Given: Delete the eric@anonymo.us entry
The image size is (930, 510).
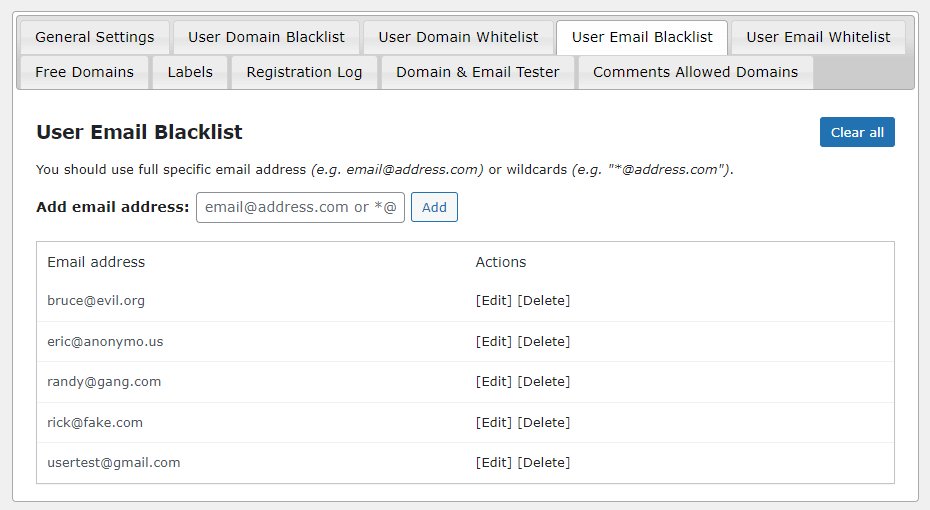Looking at the screenshot, I should tap(544, 342).
